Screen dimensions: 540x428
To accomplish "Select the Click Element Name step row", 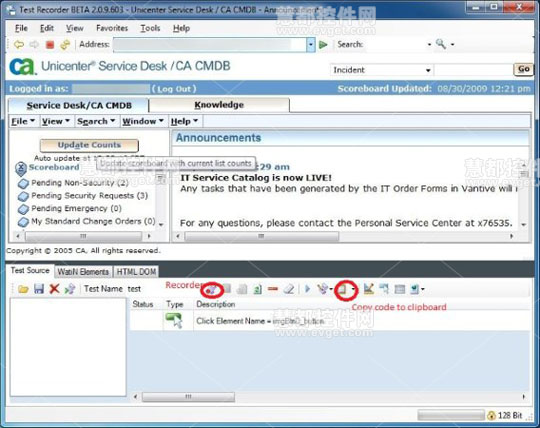I will [x=330, y=321].
